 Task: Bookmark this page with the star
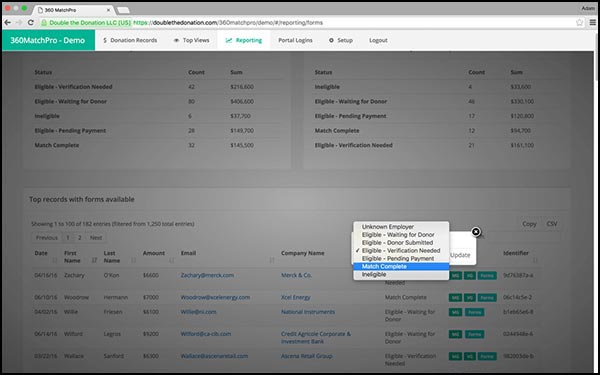coord(579,23)
